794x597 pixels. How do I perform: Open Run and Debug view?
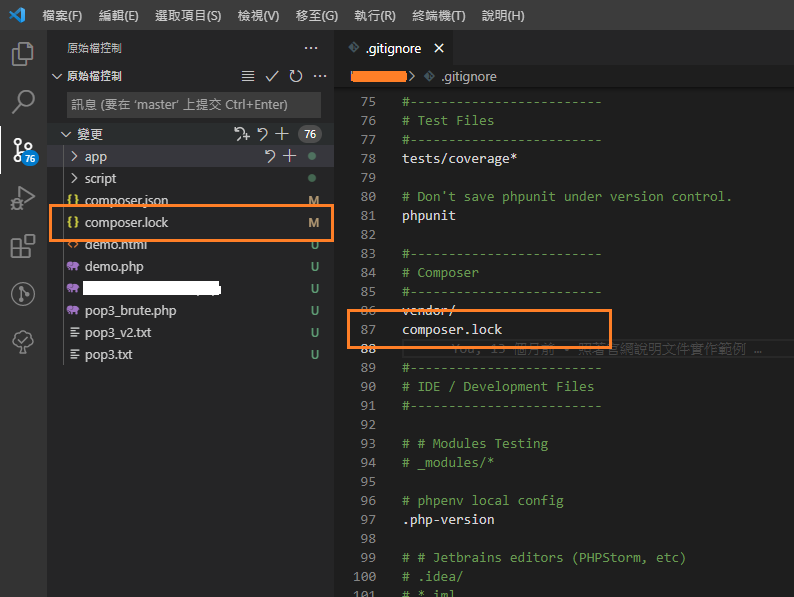[23, 198]
